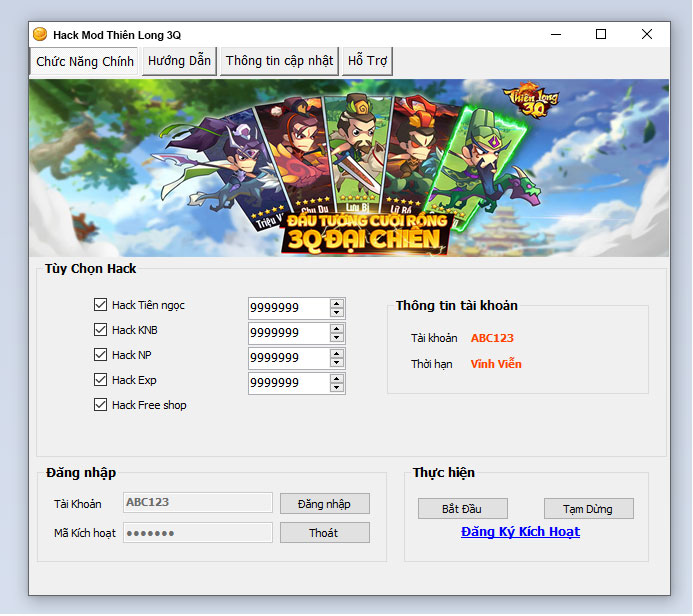The image size is (693, 616).
Task: Open the Thông tin cập nhật tab
Action: click(279, 61)
